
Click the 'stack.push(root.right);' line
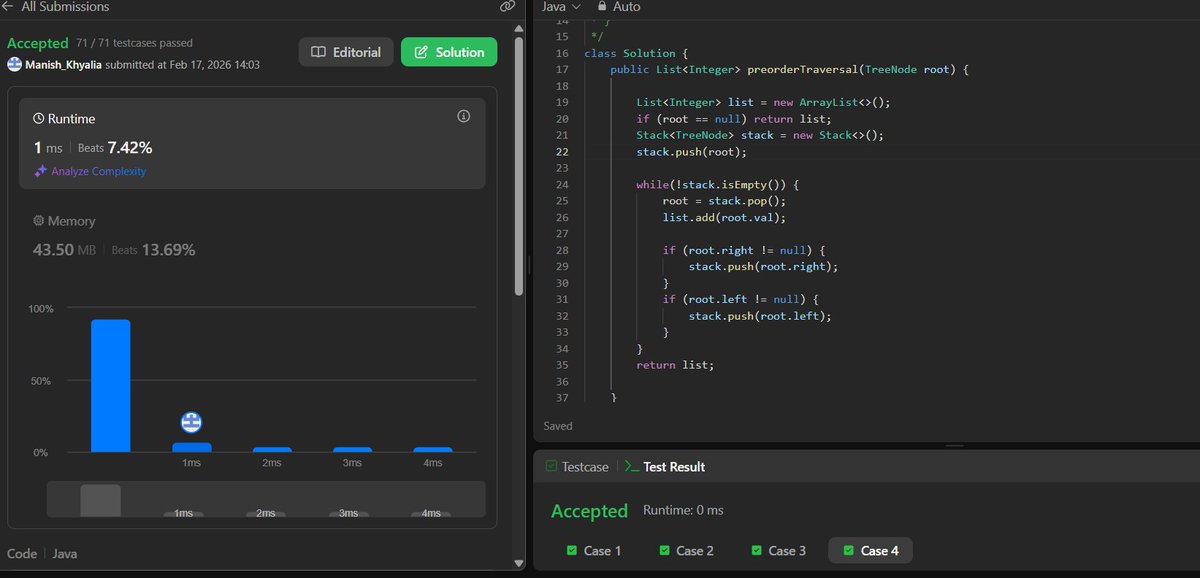[762, 267]
